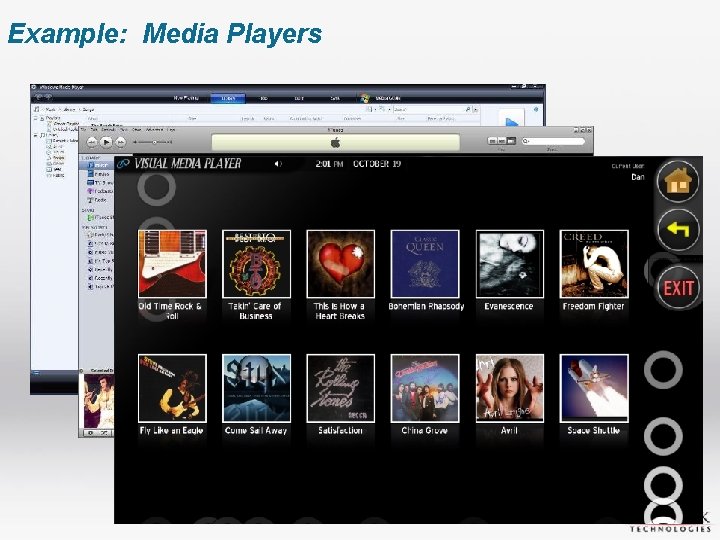720x540 pixels.
Task: Click the yellow back arrow button
Action: (x=678, y=230)
